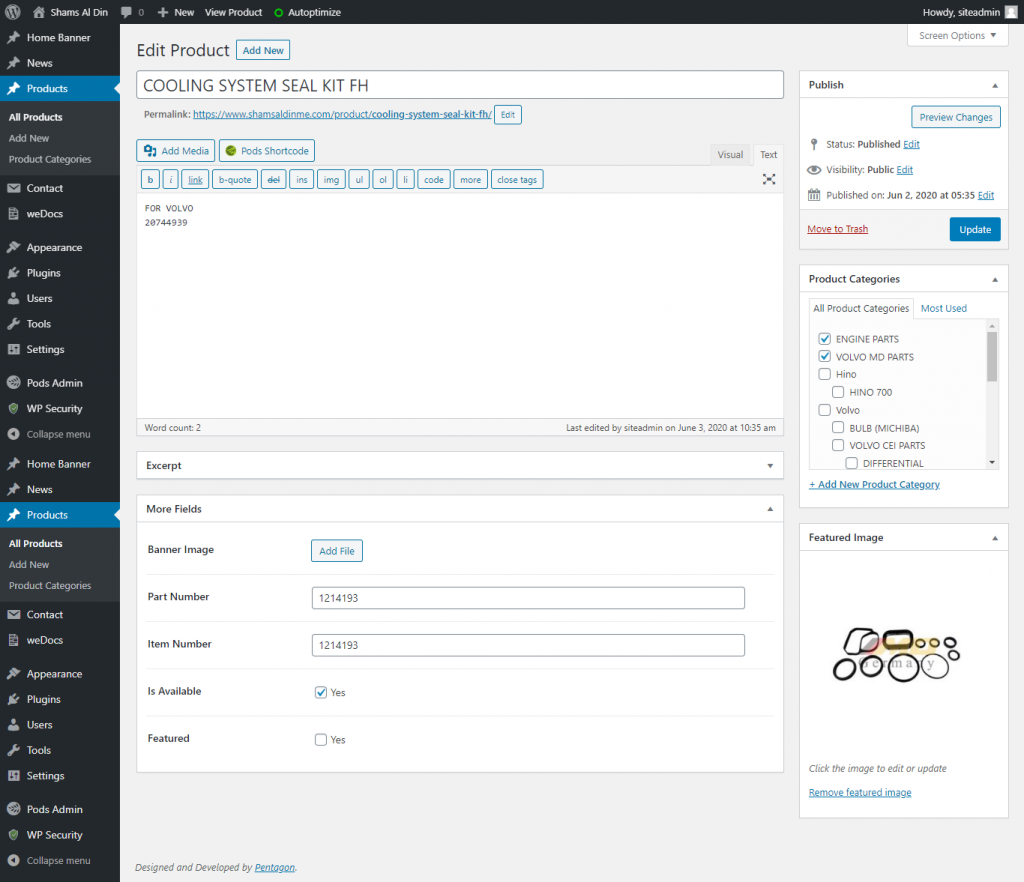This screenshot has height=882, width=1024.
Task: Select the Text editor tab
Action: (768, 155)
